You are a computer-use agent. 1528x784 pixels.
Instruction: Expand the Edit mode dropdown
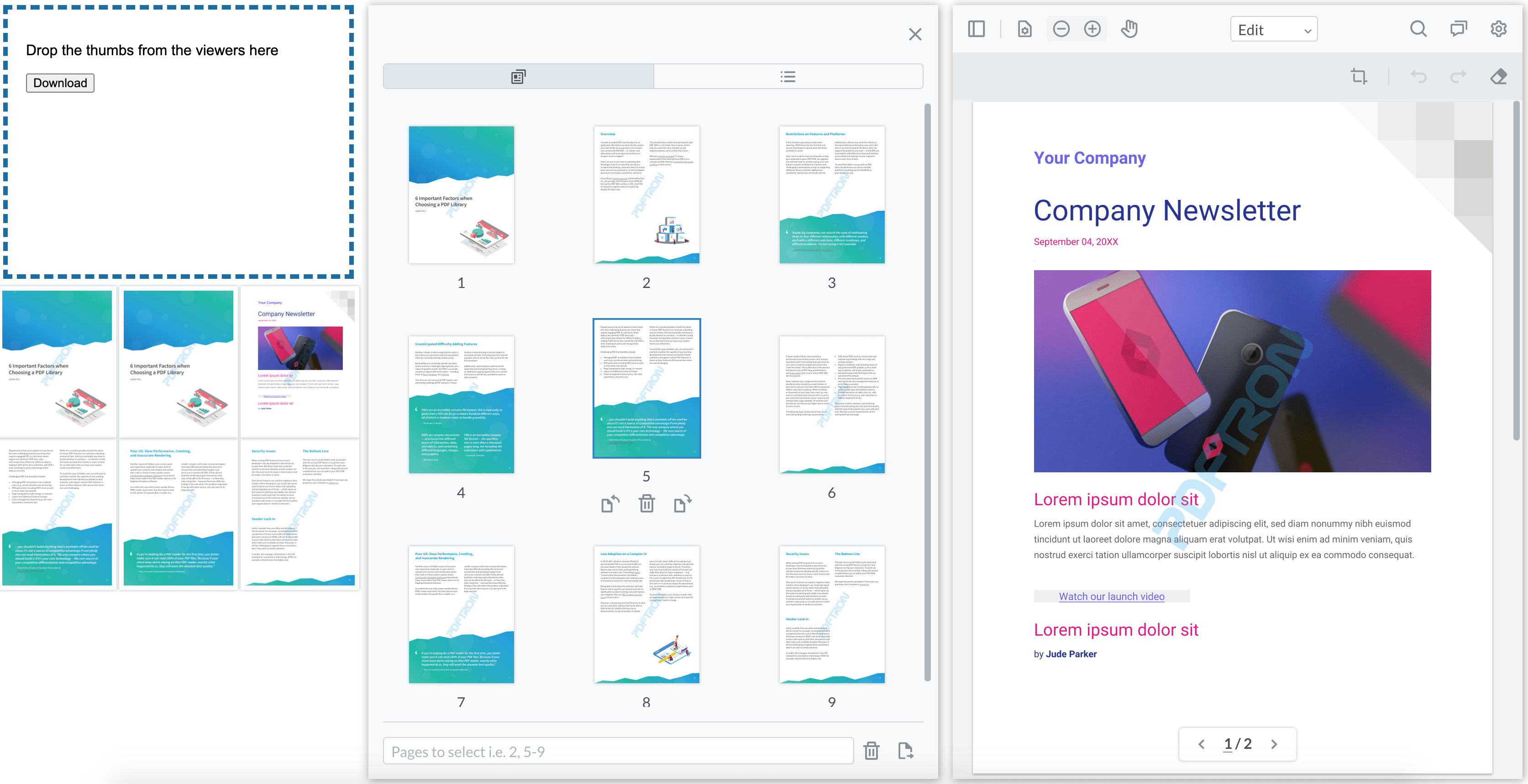click(1274, 30)
